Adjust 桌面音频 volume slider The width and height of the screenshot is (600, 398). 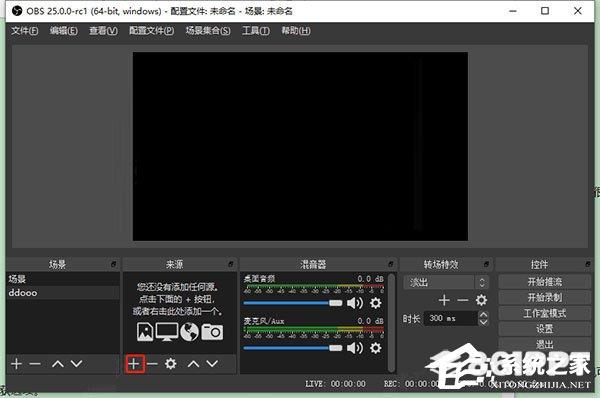(293, 303)
